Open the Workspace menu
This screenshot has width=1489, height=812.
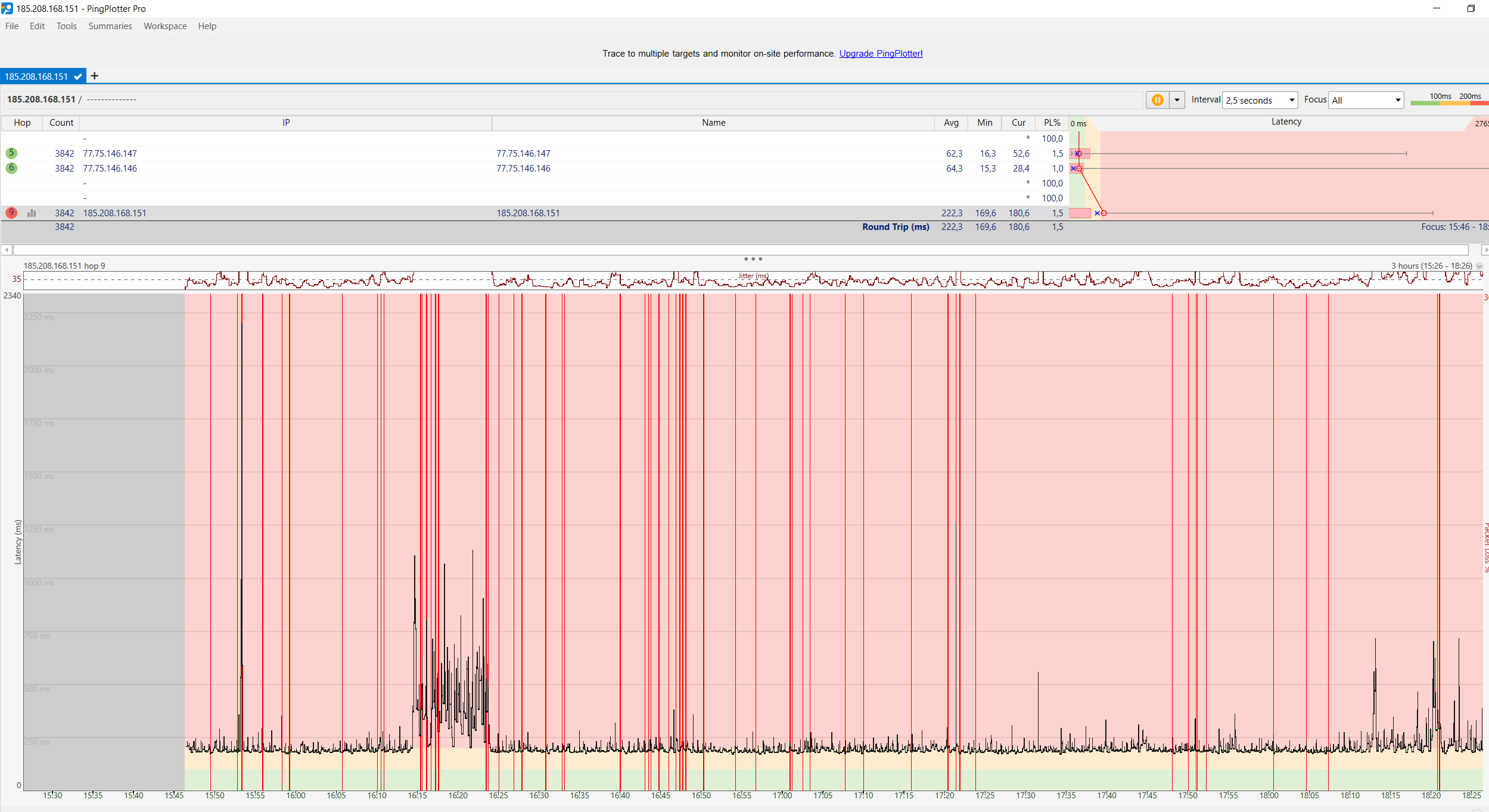[165, 26]
